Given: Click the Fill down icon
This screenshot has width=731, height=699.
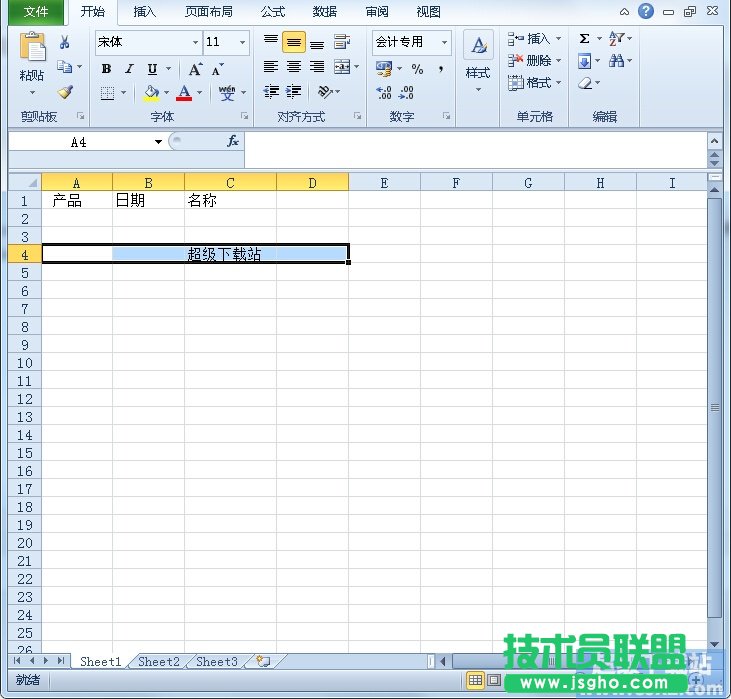Looking at the screenshot, I should coord(585,61).
